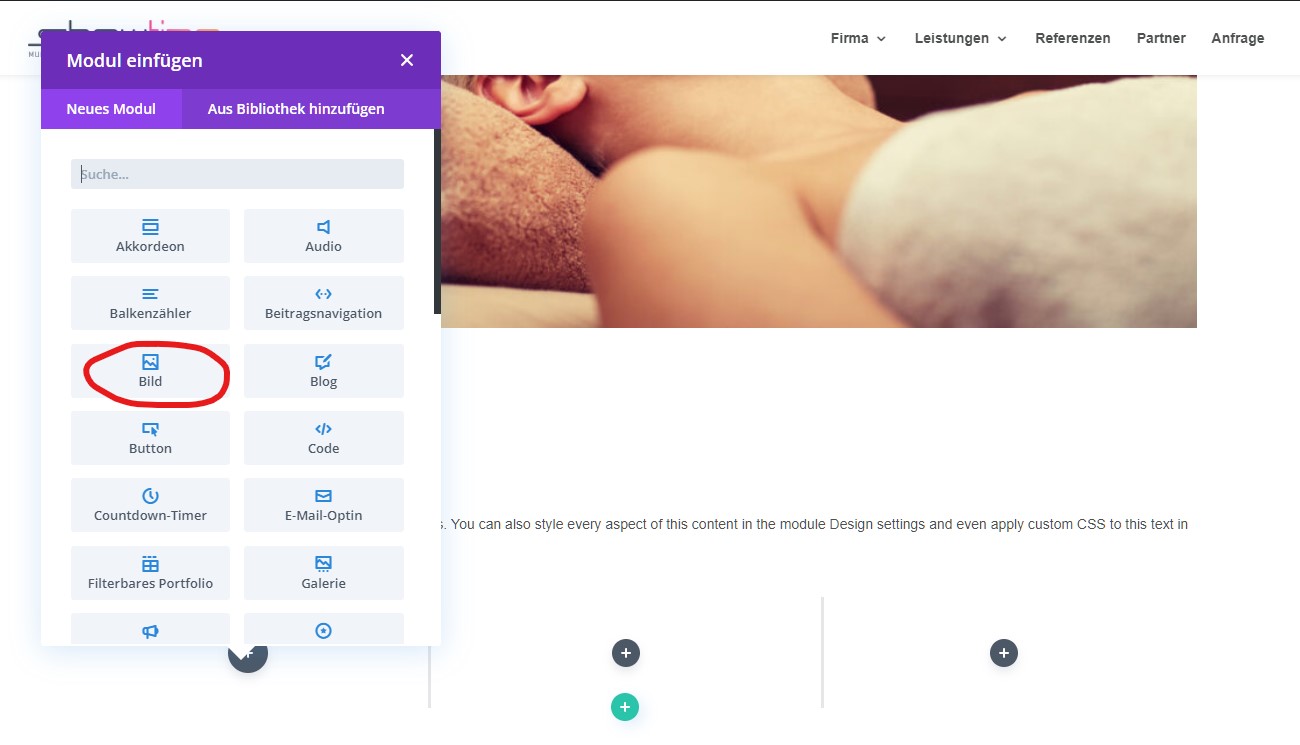Image resolution: width=1300 pixels, height=745 pixels.
Task: Add the Blog module
Action: 323,371
